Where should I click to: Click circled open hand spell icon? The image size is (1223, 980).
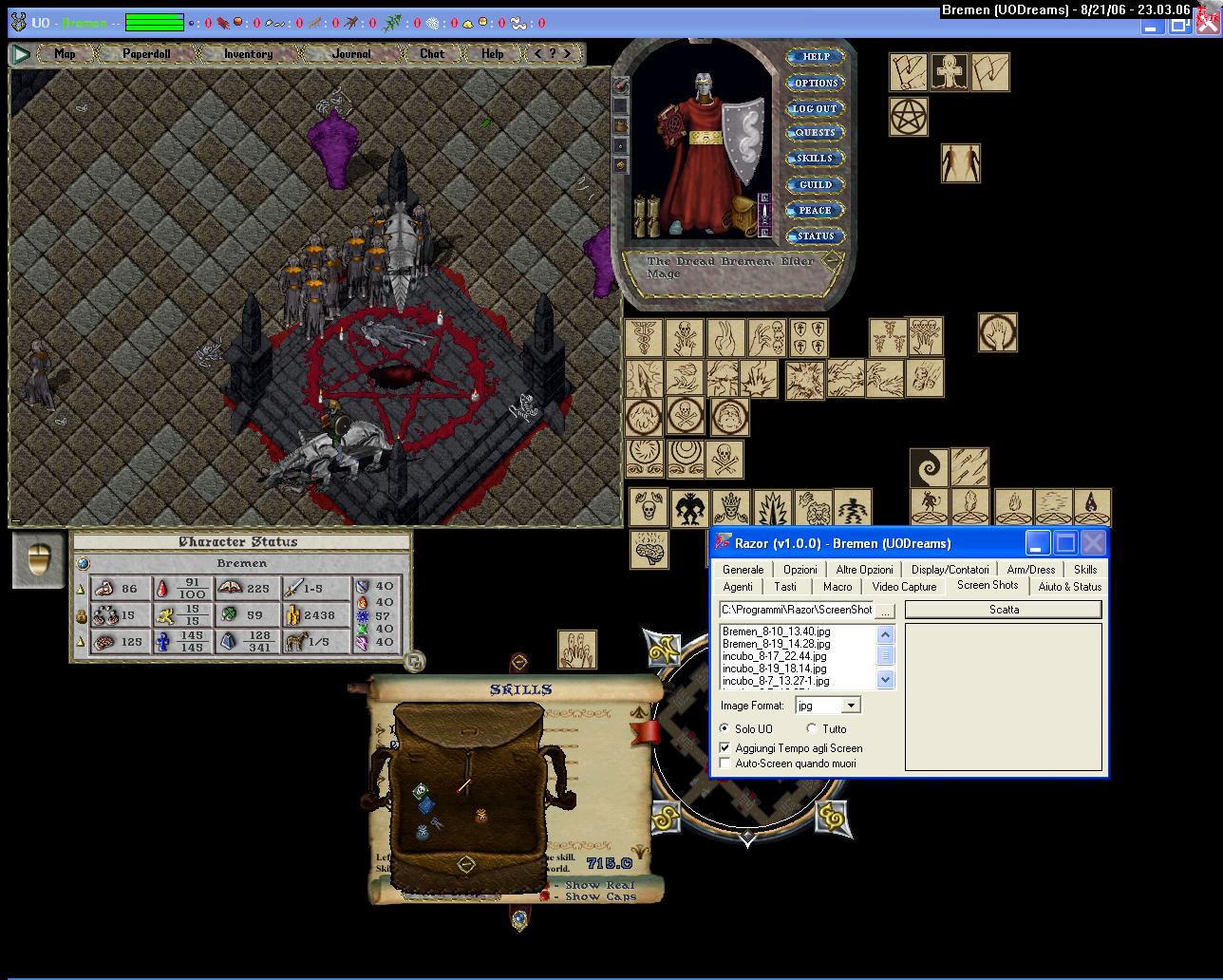coord(998,332)
